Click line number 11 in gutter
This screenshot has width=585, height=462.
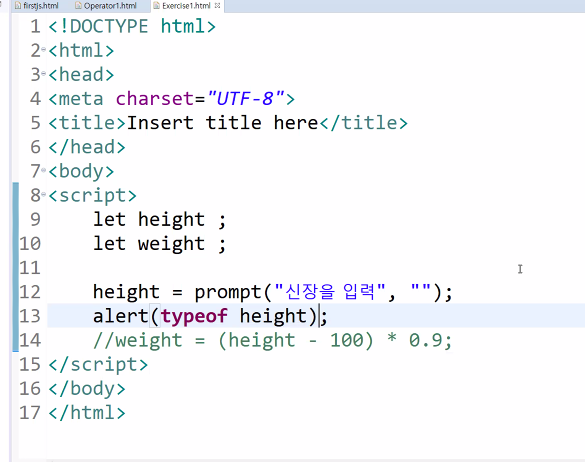[x=30, y=268]
